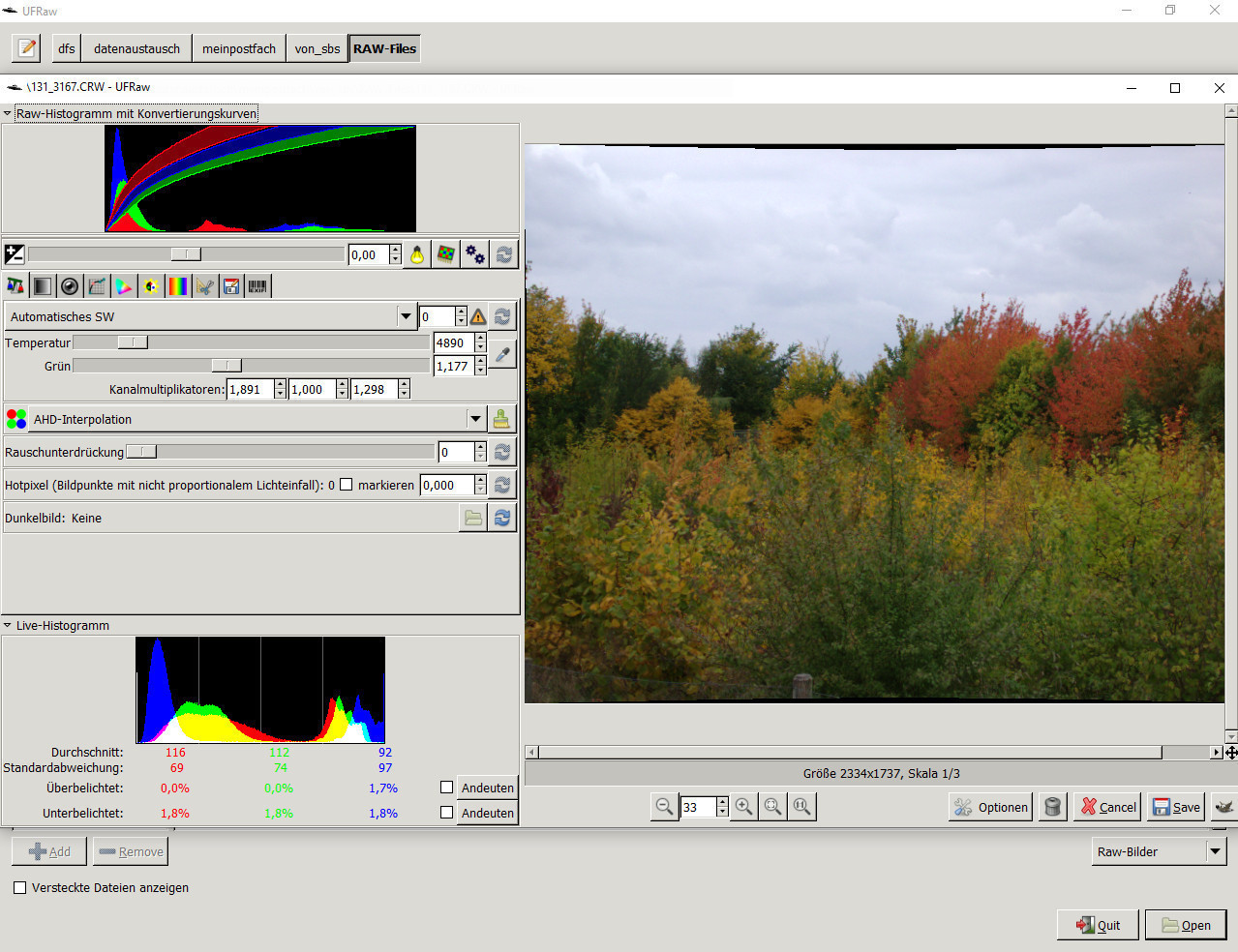Click the auto-exposure lightbulb icon
Screen dimensions: 1238x952
pos(417,254)
